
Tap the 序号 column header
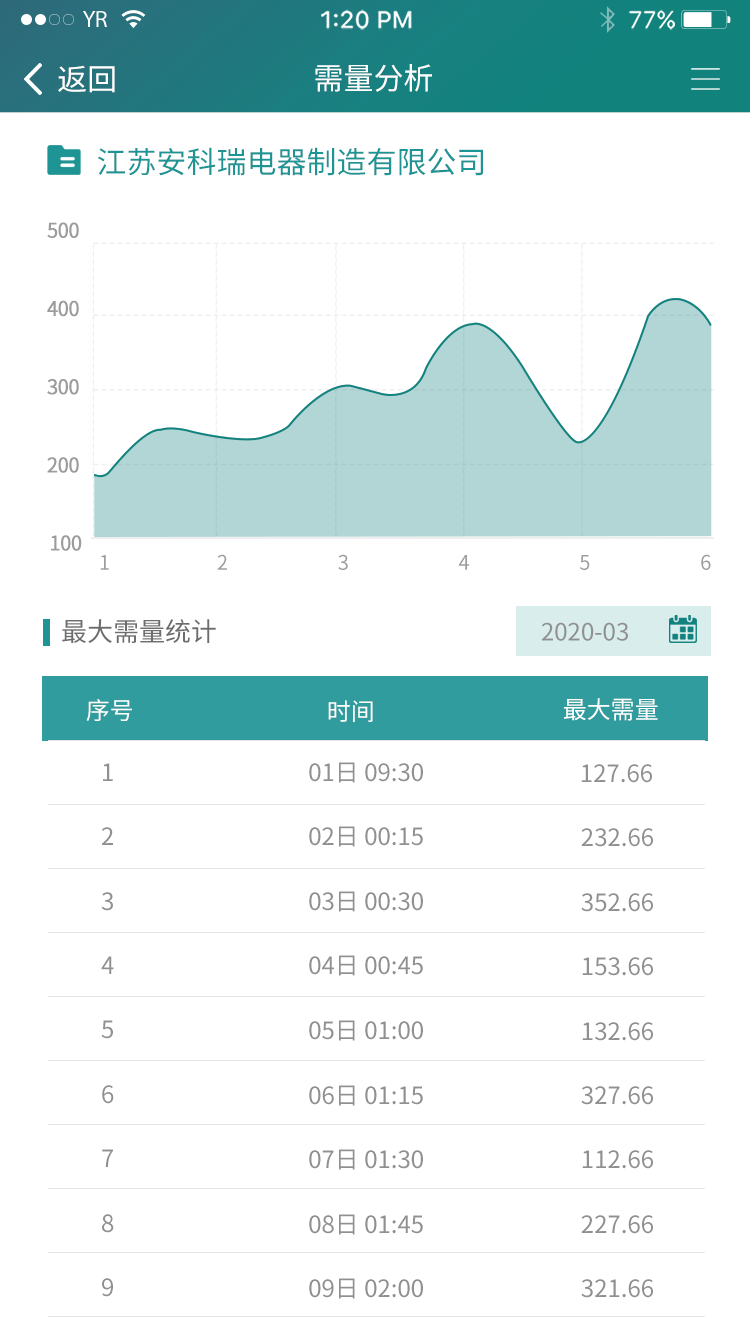pyautogui.click(x=109, y=710)
